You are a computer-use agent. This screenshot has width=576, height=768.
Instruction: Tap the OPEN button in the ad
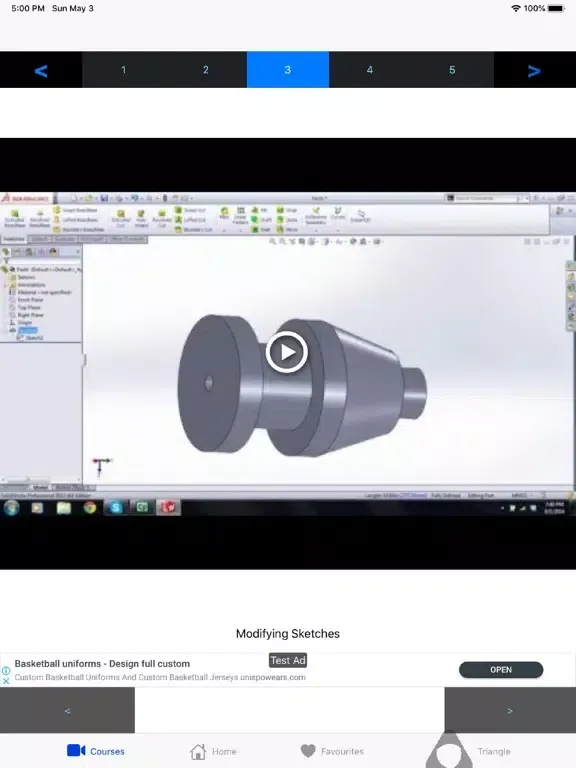coord(501,670)
